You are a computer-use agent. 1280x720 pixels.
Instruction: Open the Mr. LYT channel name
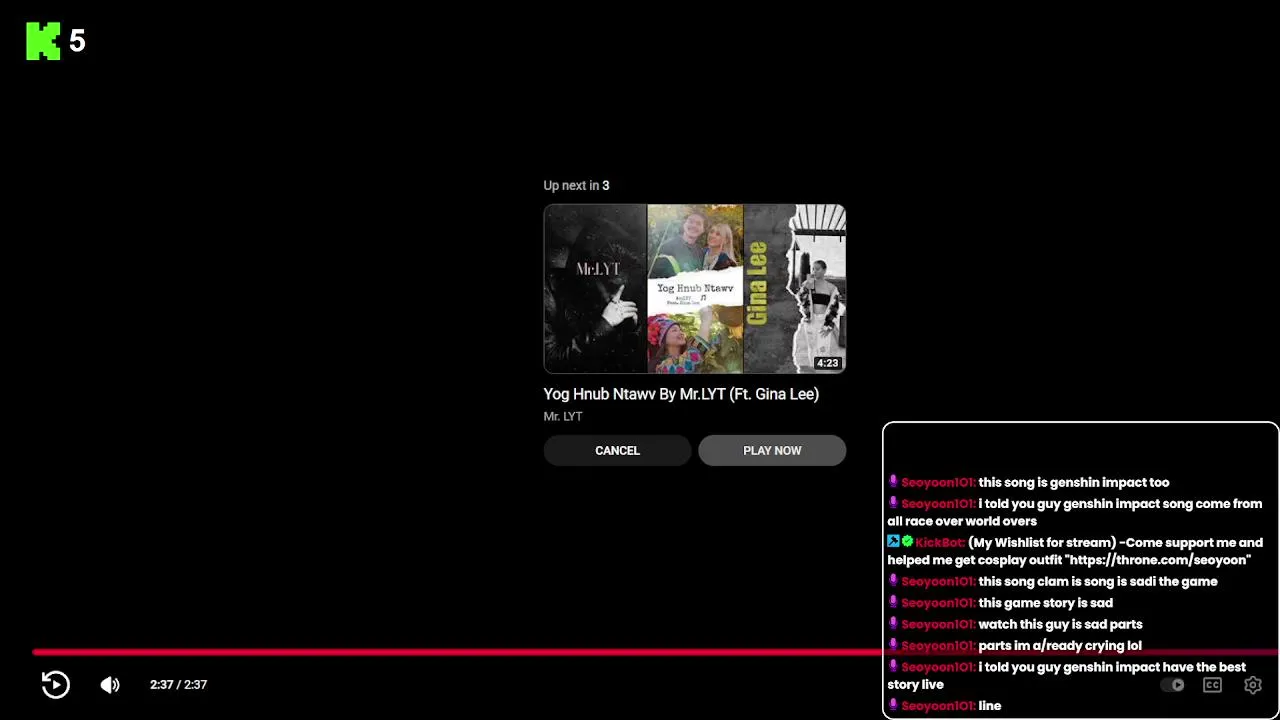coord(563,416)
